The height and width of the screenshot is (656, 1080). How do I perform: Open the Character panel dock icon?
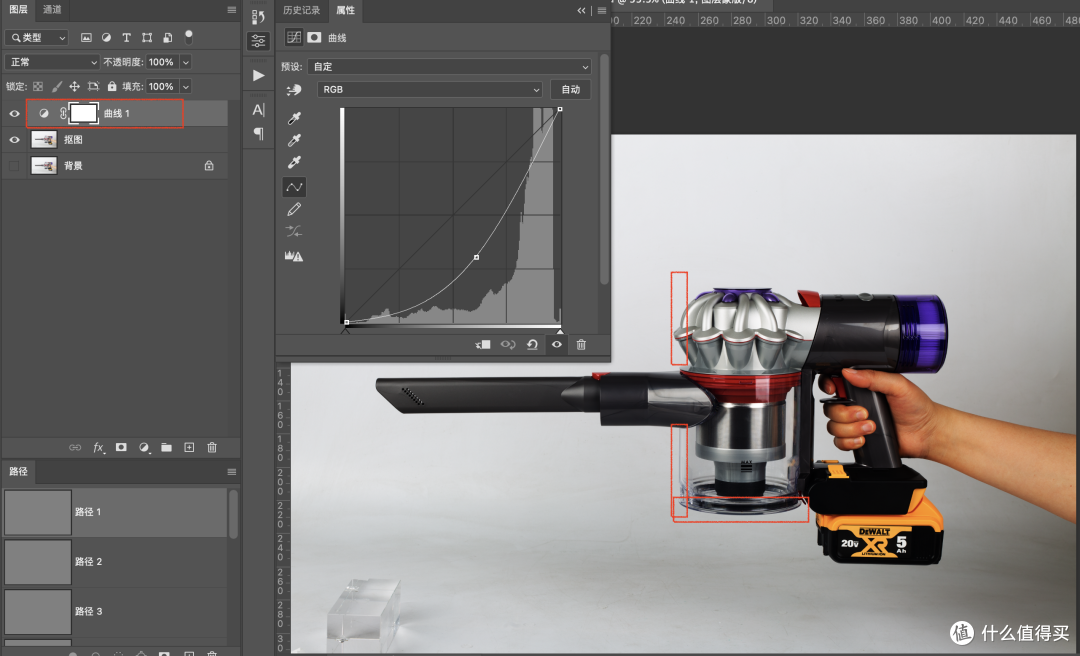pos(258,110)
